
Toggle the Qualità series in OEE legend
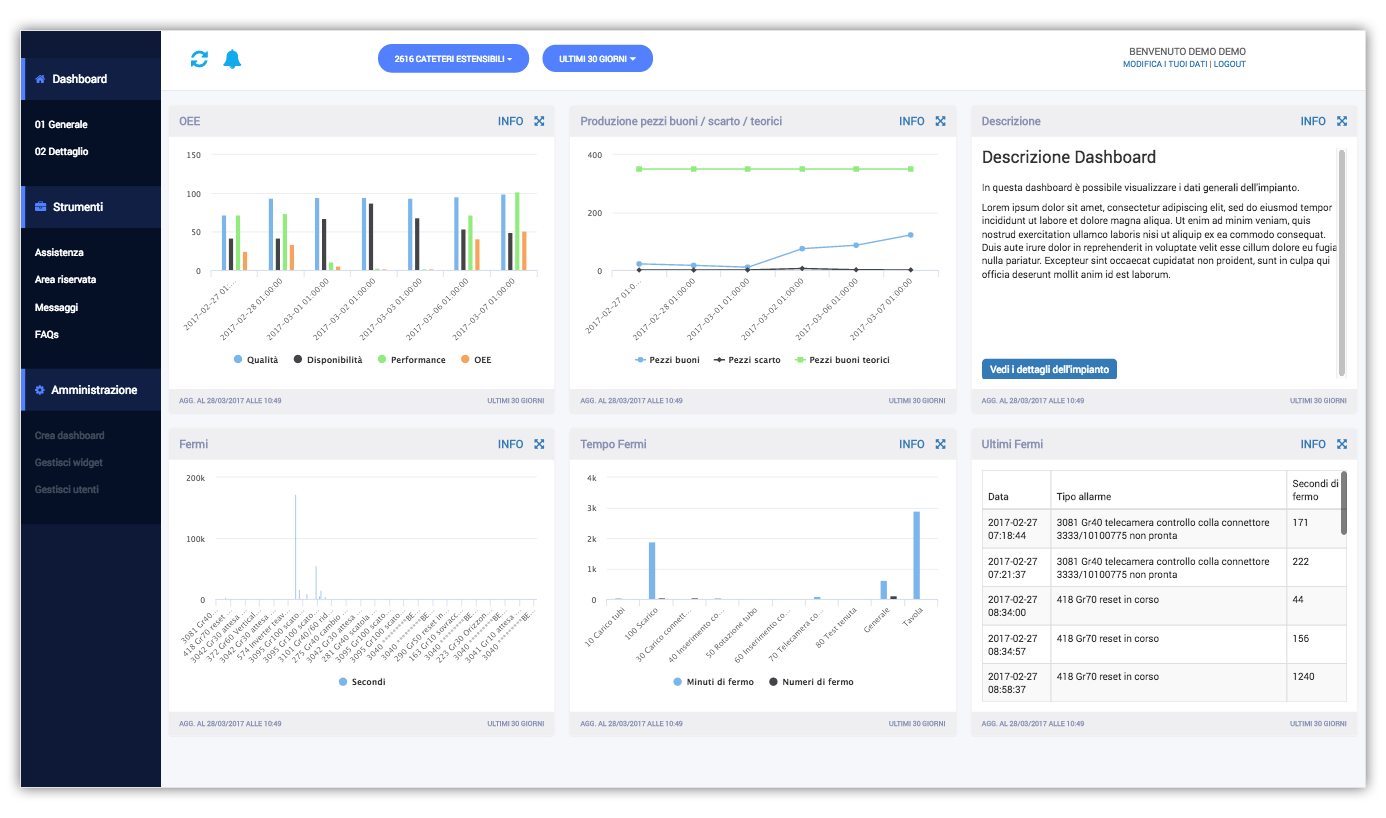coord(256,360)
